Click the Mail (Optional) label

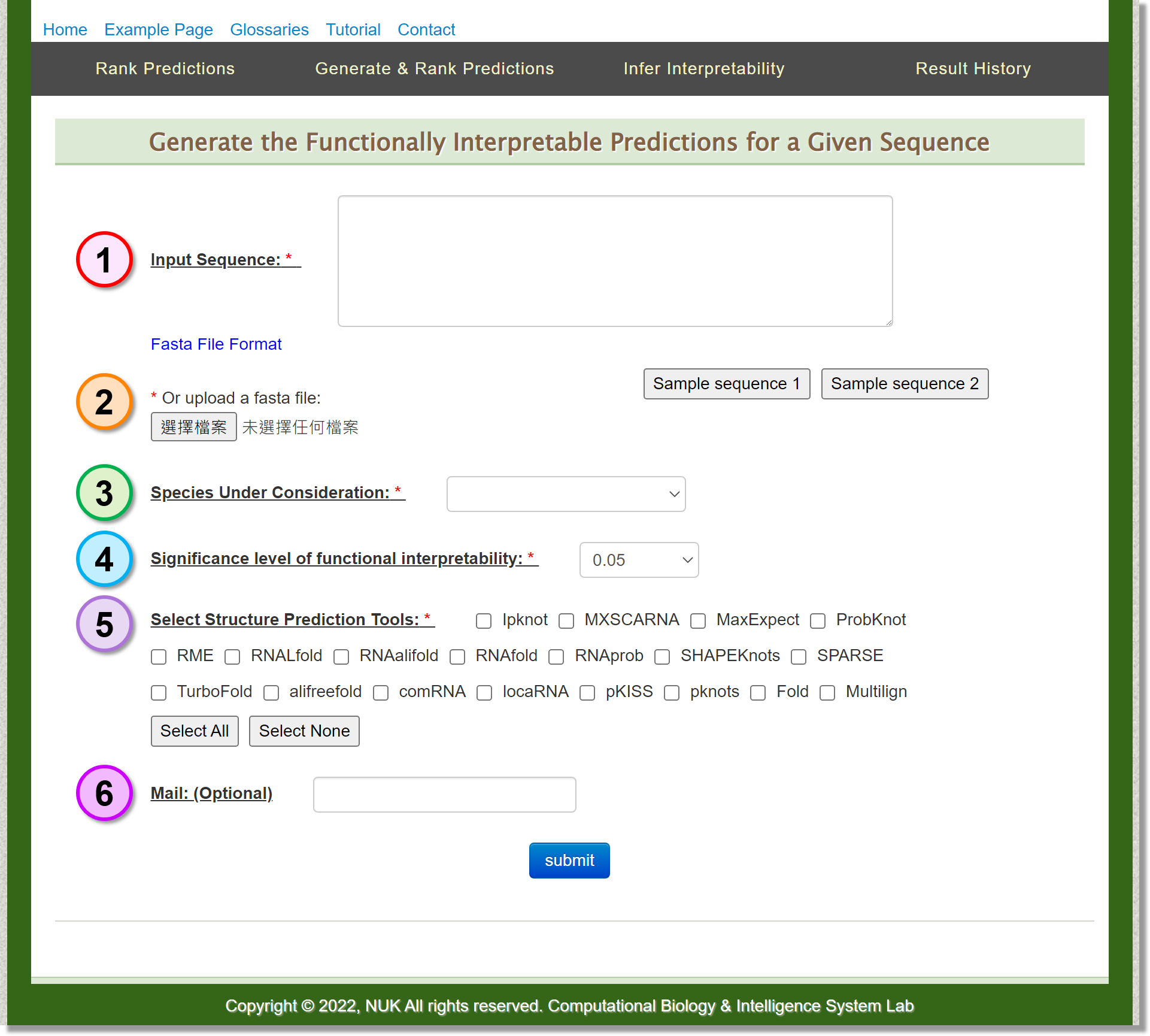(211, 793)
